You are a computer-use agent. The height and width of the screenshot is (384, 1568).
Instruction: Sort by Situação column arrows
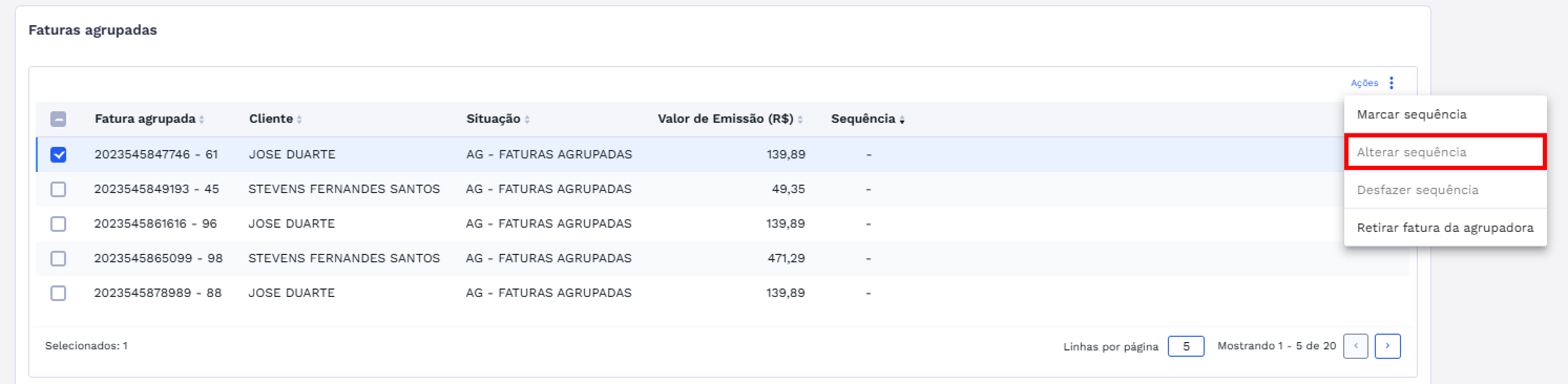[527, 120]
